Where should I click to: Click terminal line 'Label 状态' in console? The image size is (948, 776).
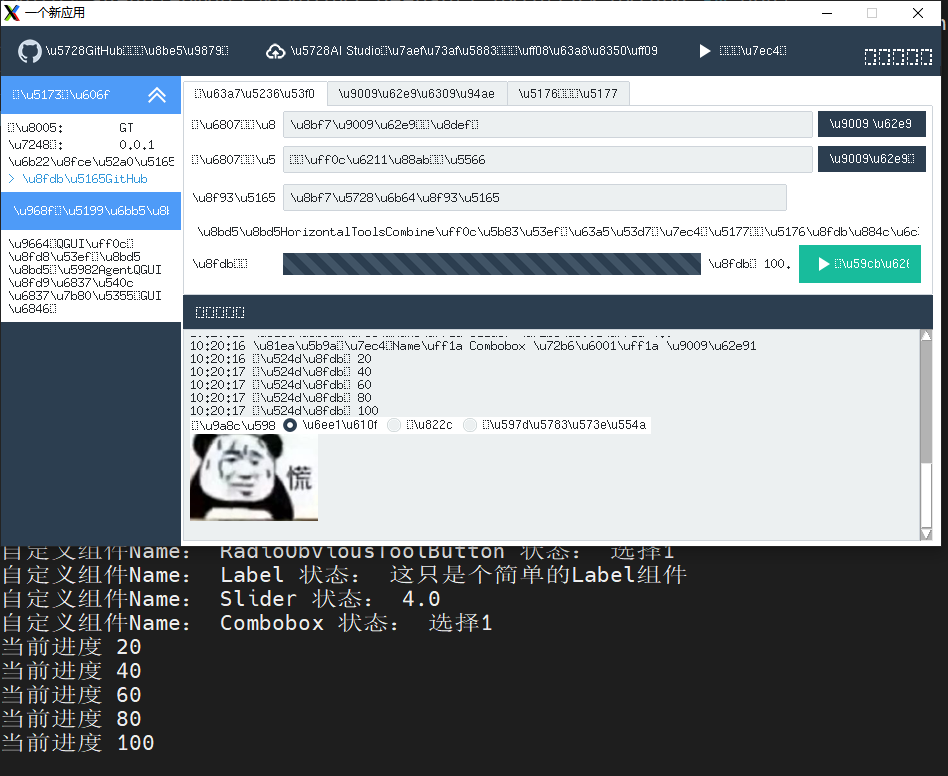pos(344,575)
